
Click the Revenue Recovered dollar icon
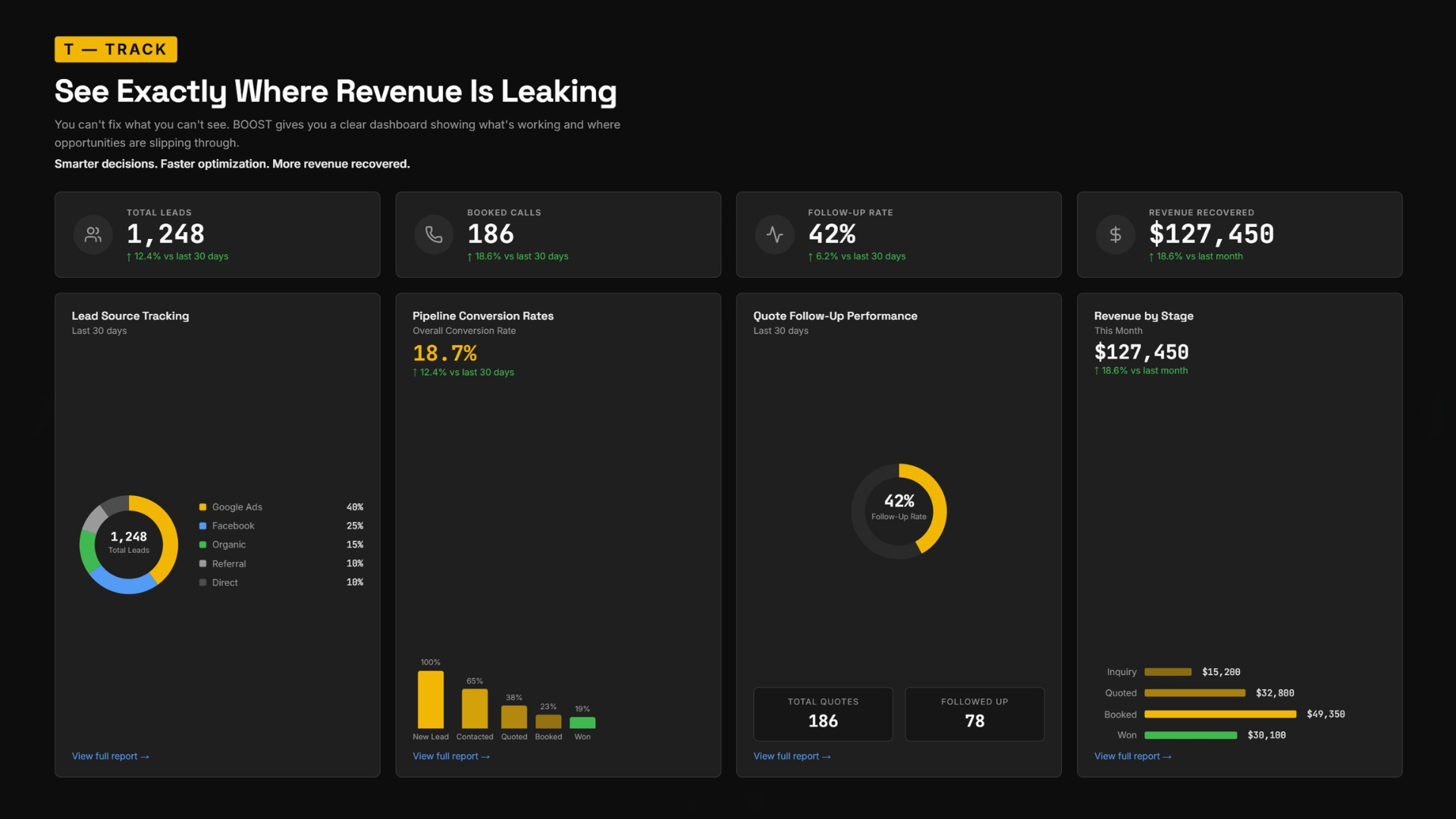click(1116, 234)
